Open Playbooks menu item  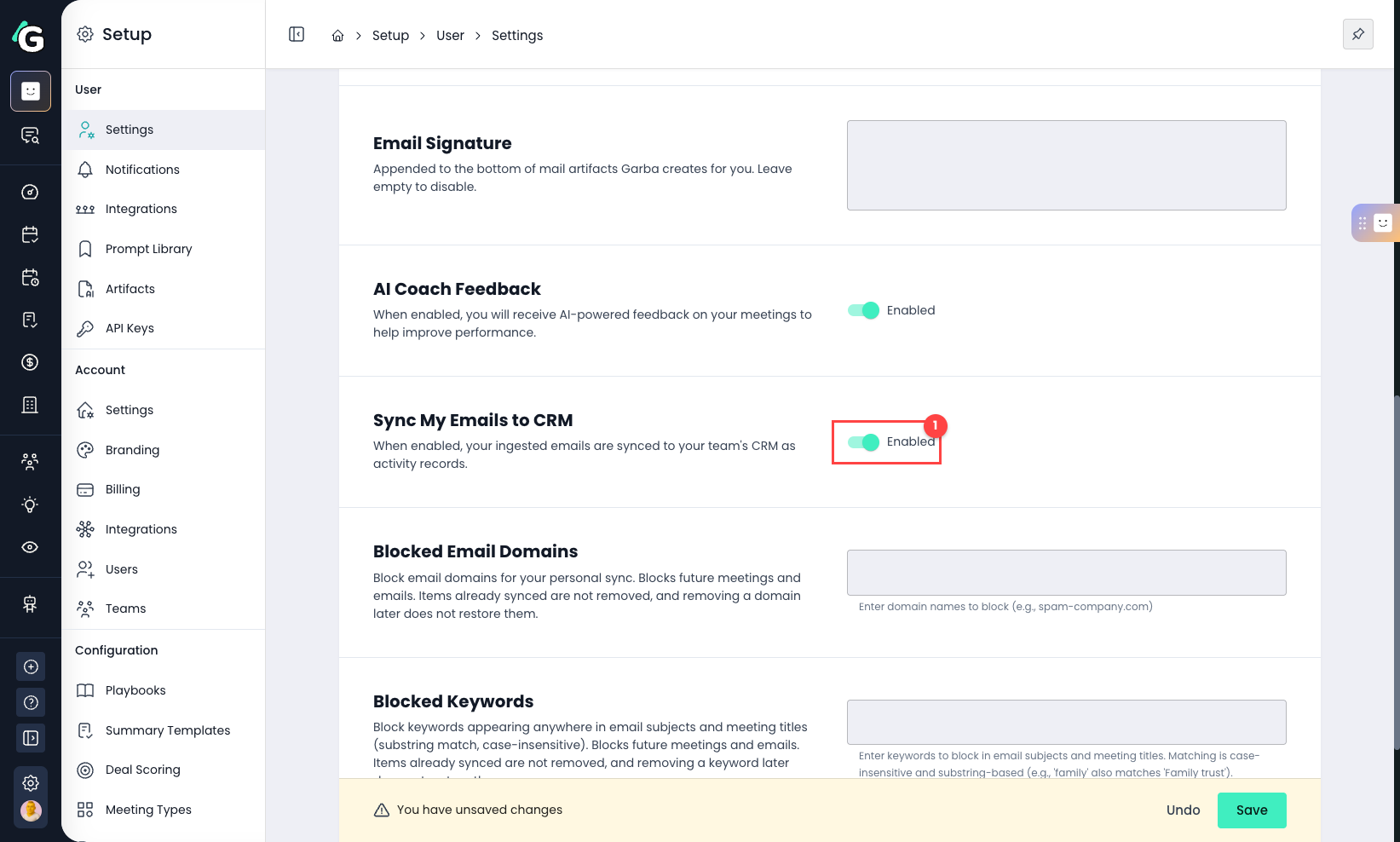[164, 690]
